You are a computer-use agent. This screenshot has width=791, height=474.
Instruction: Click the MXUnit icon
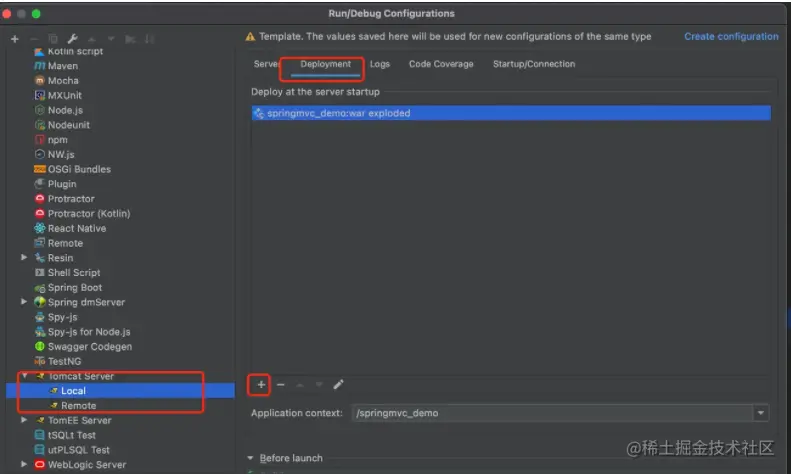tap(40, 95)
